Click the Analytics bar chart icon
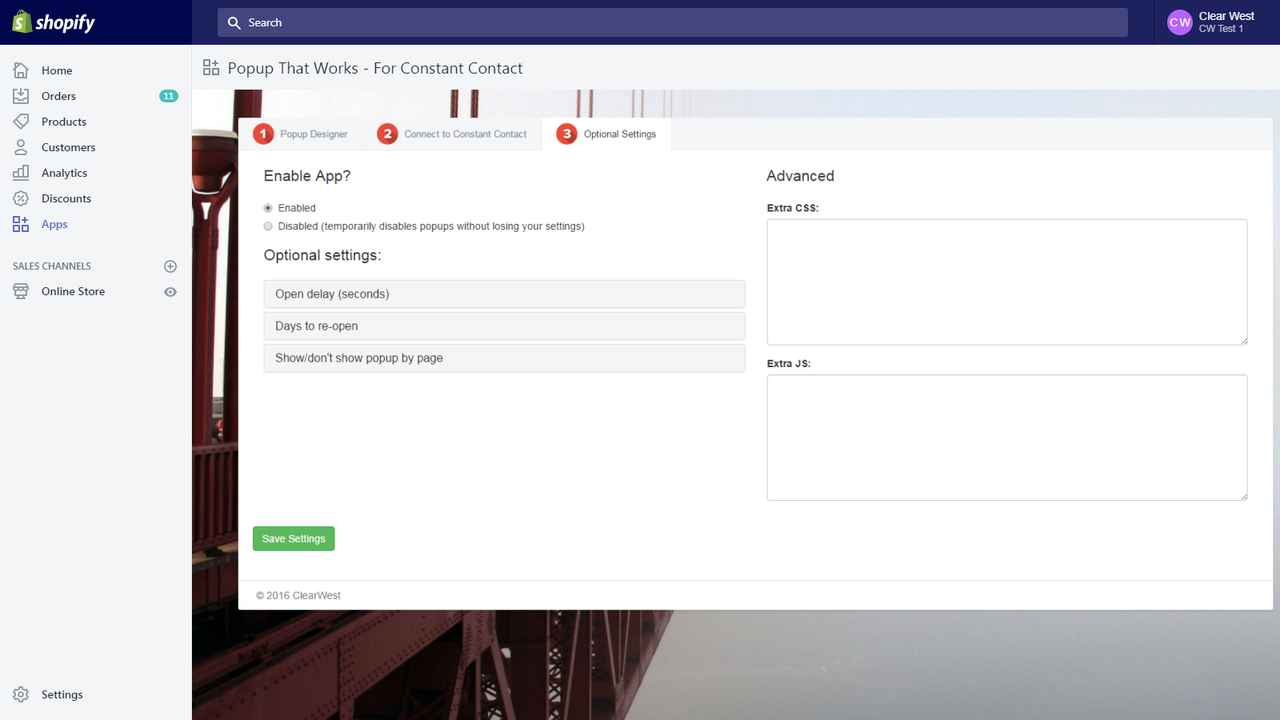 21,173
